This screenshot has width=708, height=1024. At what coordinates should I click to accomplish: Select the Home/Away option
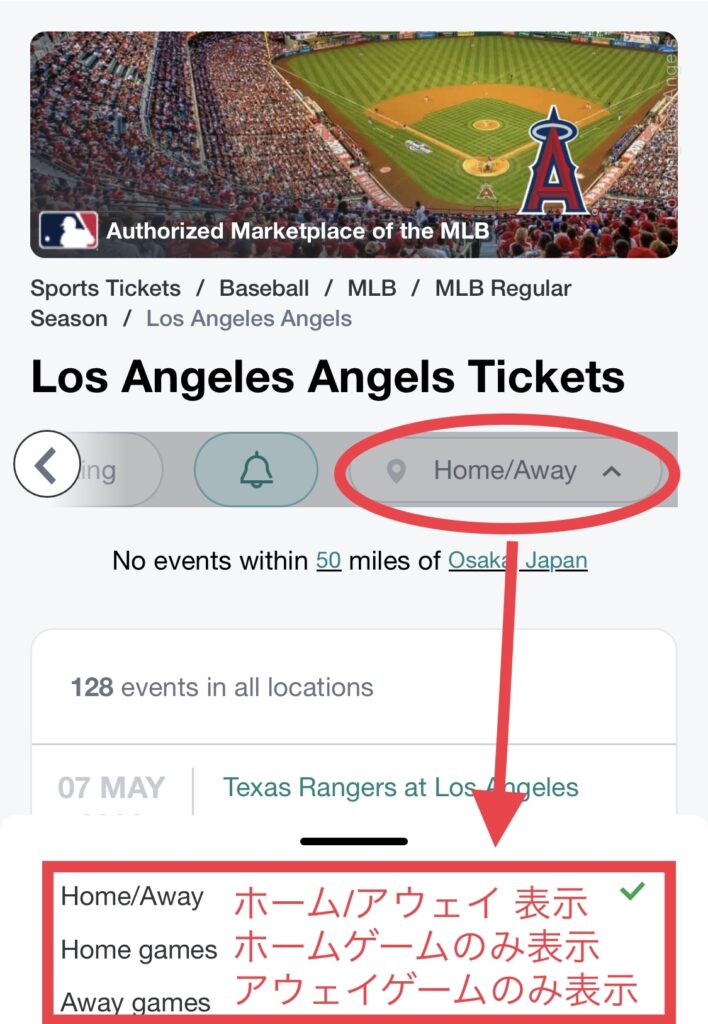pyautogui.click(x=132, y=896)
